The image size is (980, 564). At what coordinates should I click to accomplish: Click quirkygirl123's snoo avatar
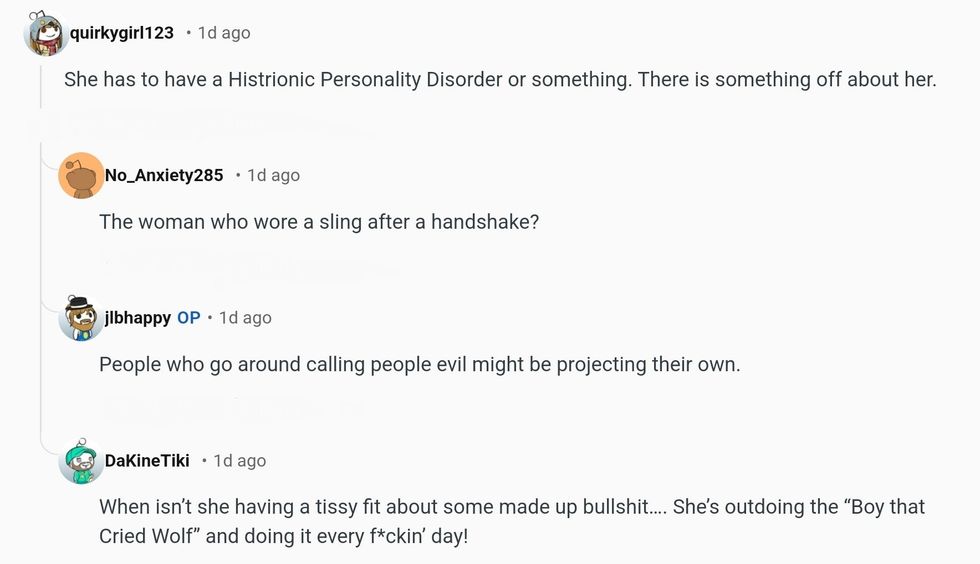tap(44, 34)
